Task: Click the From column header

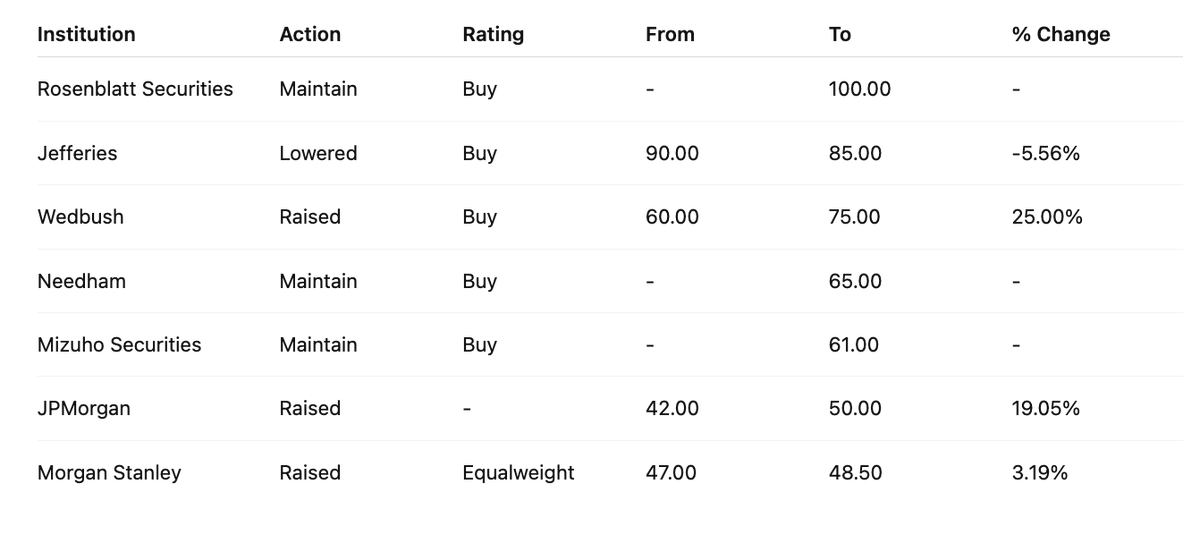Action: pyautogui.click(x=670, y=34)
